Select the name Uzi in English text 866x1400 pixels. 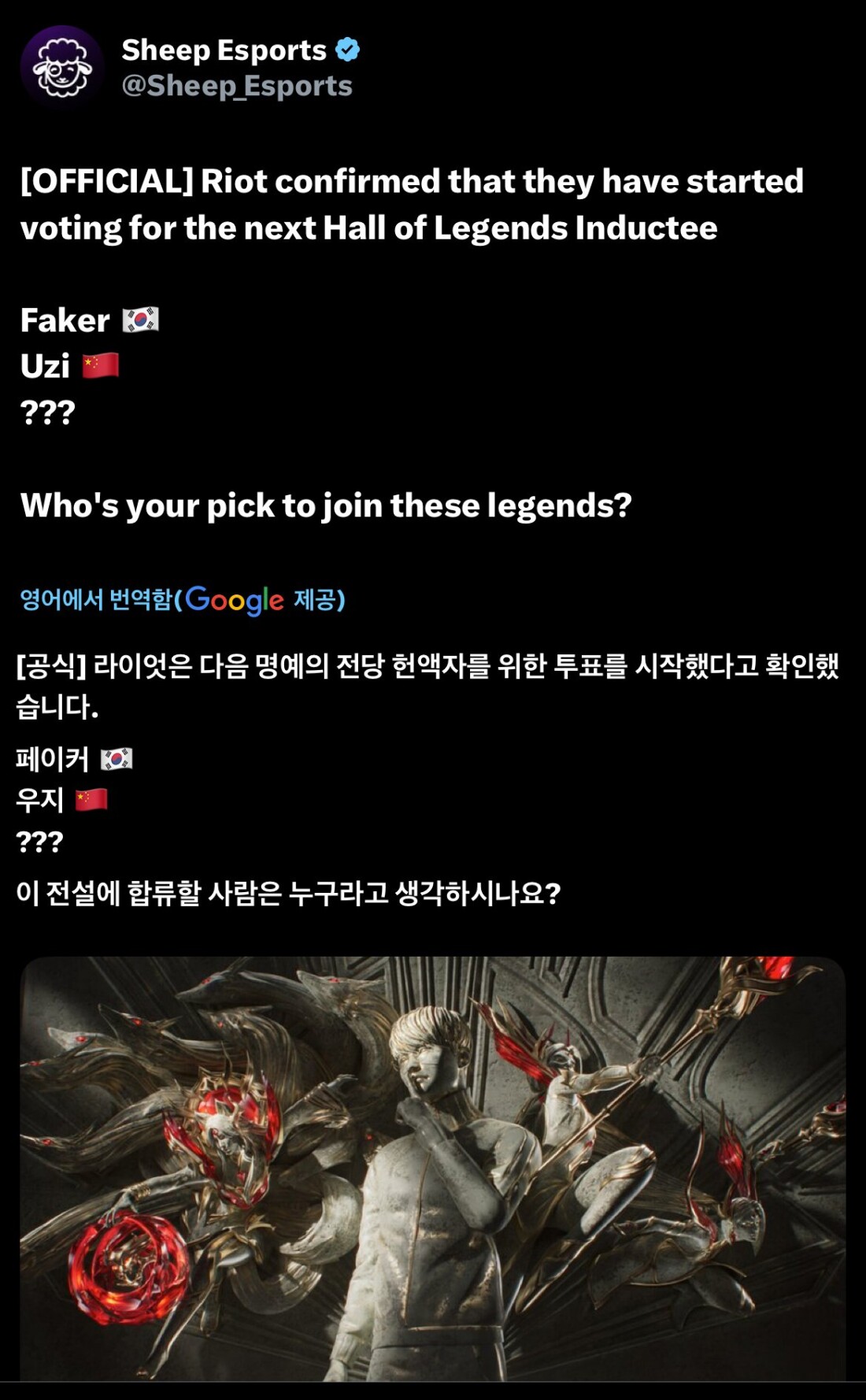tap(46, 366)
